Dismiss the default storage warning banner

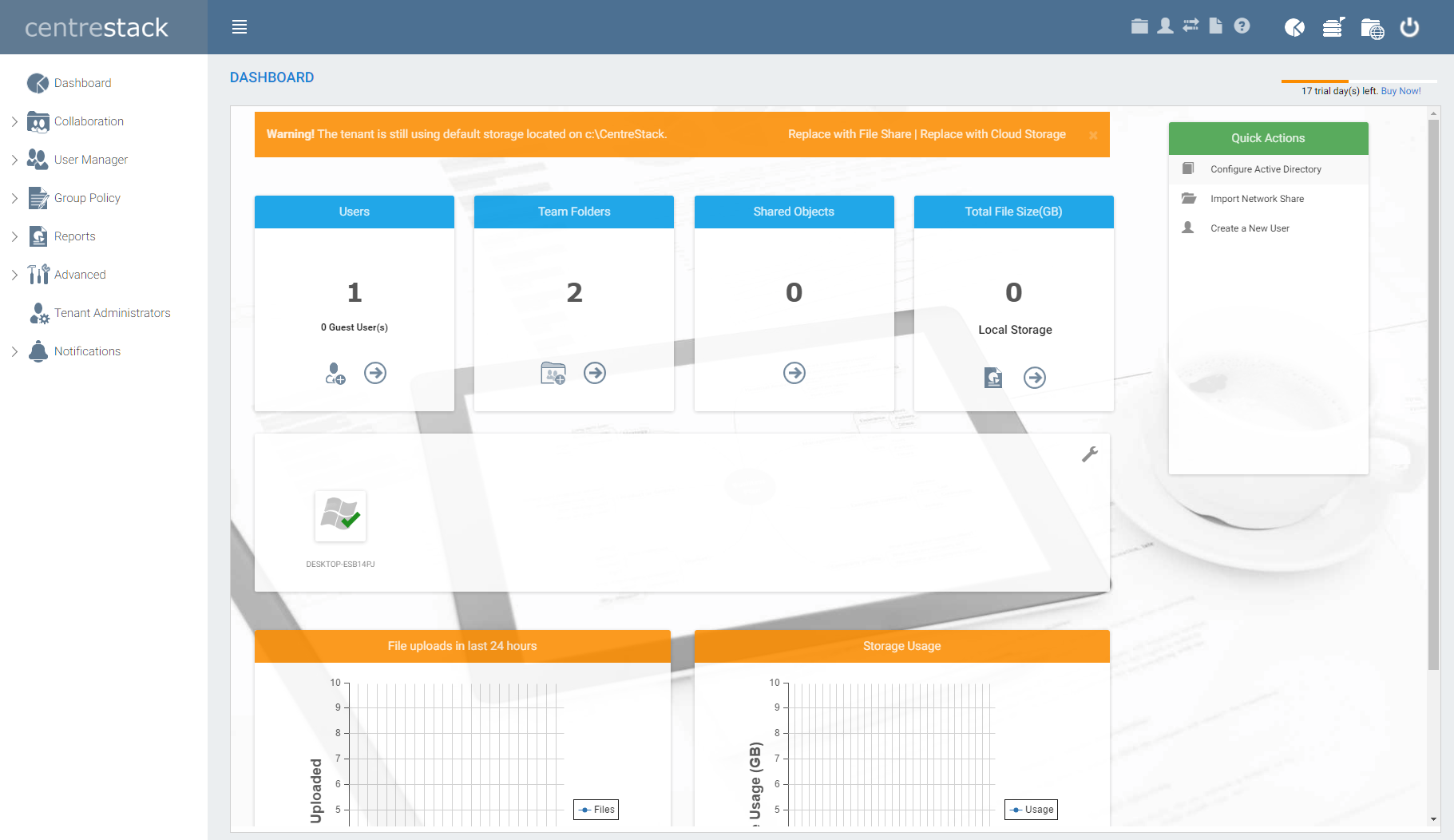click(x=1093, y=135)
